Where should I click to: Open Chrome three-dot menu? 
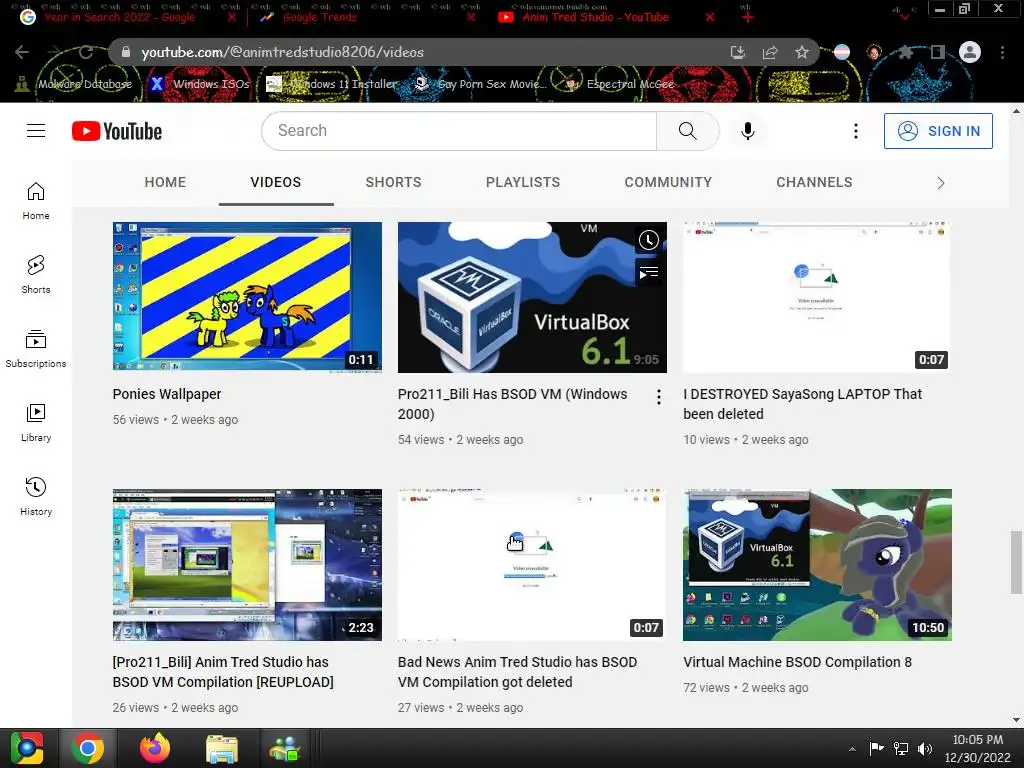[1002, 52]
